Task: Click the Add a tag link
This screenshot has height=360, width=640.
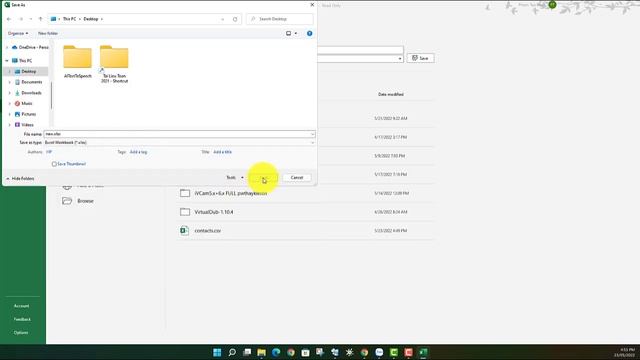Action: [x=138, y=152]
